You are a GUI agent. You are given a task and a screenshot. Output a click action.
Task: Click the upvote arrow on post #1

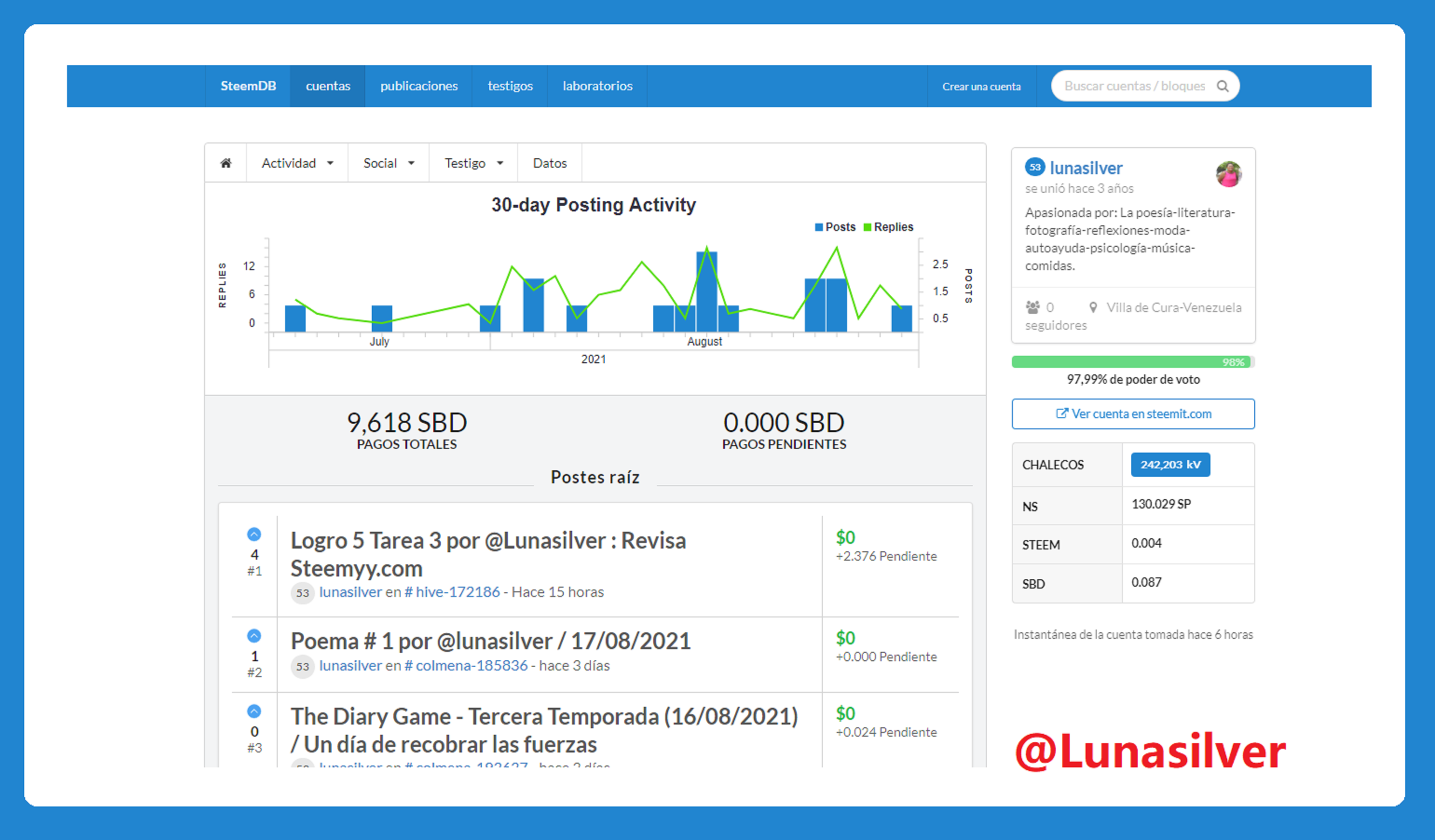click(254, 535)
